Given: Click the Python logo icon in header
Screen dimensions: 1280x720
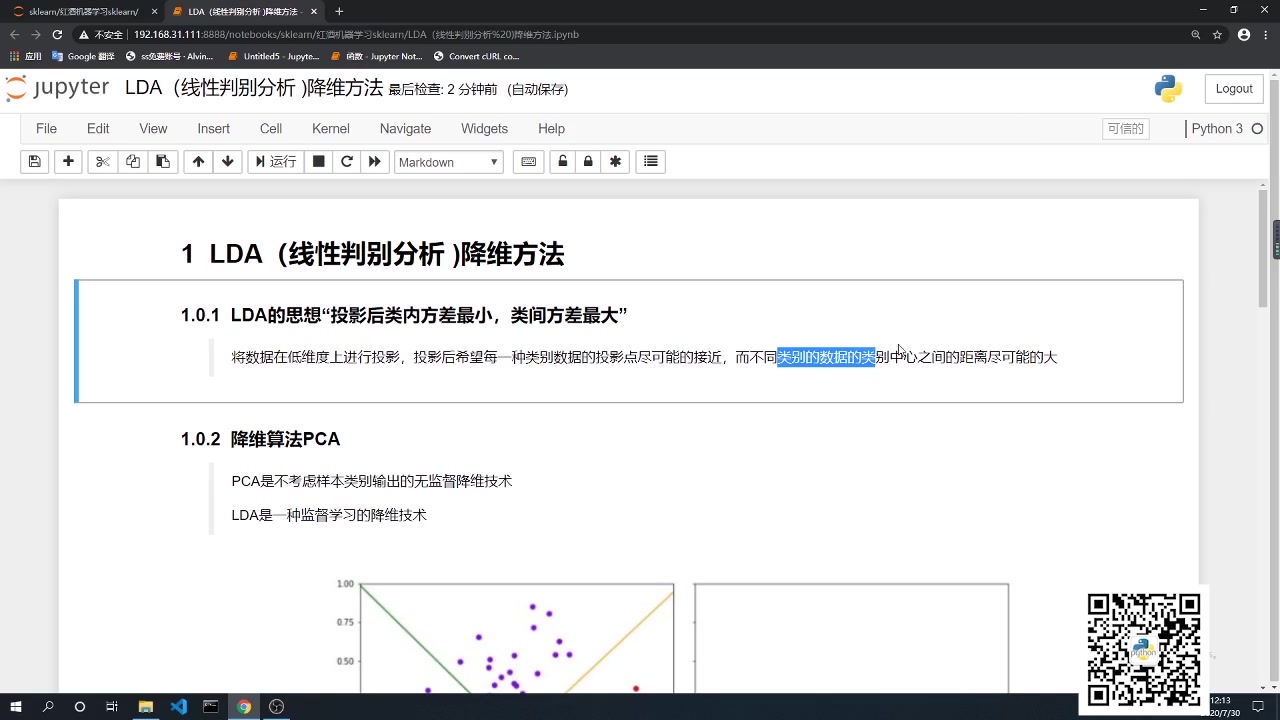Looking at the screenshot, I should [1168, 88].
